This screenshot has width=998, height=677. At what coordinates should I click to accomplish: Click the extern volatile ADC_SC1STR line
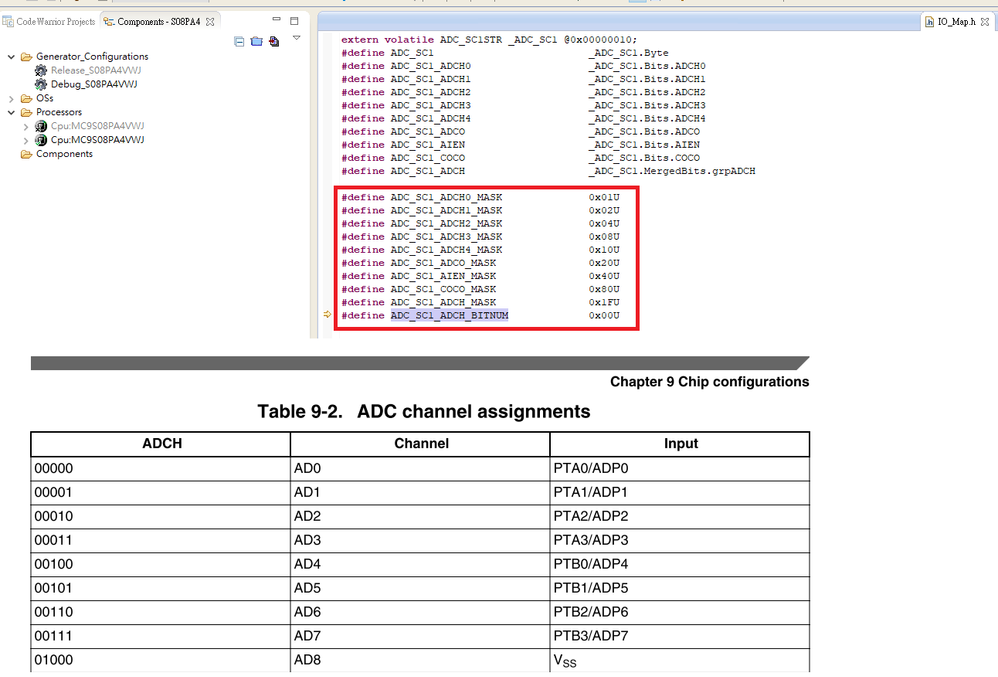tap(488, 39)
